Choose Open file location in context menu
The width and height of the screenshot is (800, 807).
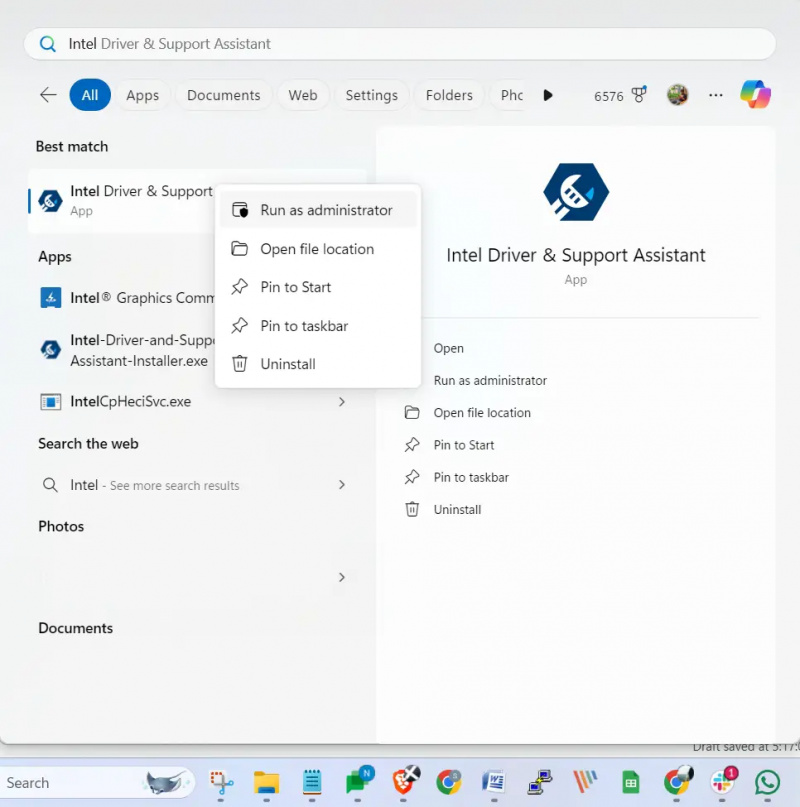[x=318, y=249]
